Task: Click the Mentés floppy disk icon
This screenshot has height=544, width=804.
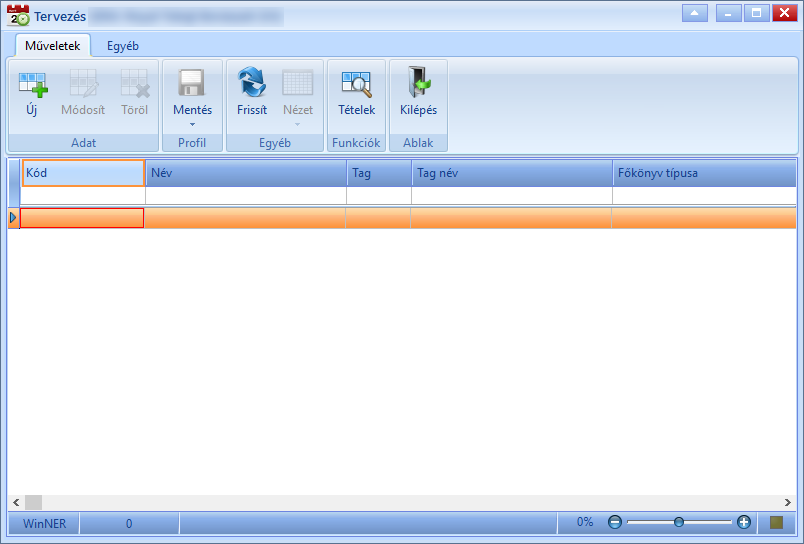Action: coord(192,83)
